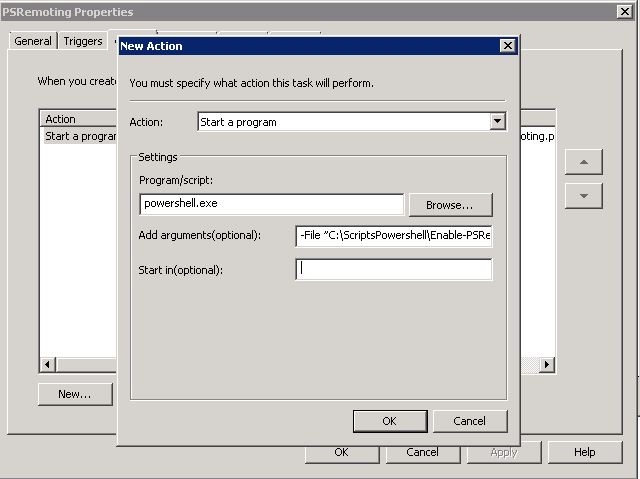Click the Add arguments field
The height and width of the screenshot is (479, 640).
click(x=393, y=235)
